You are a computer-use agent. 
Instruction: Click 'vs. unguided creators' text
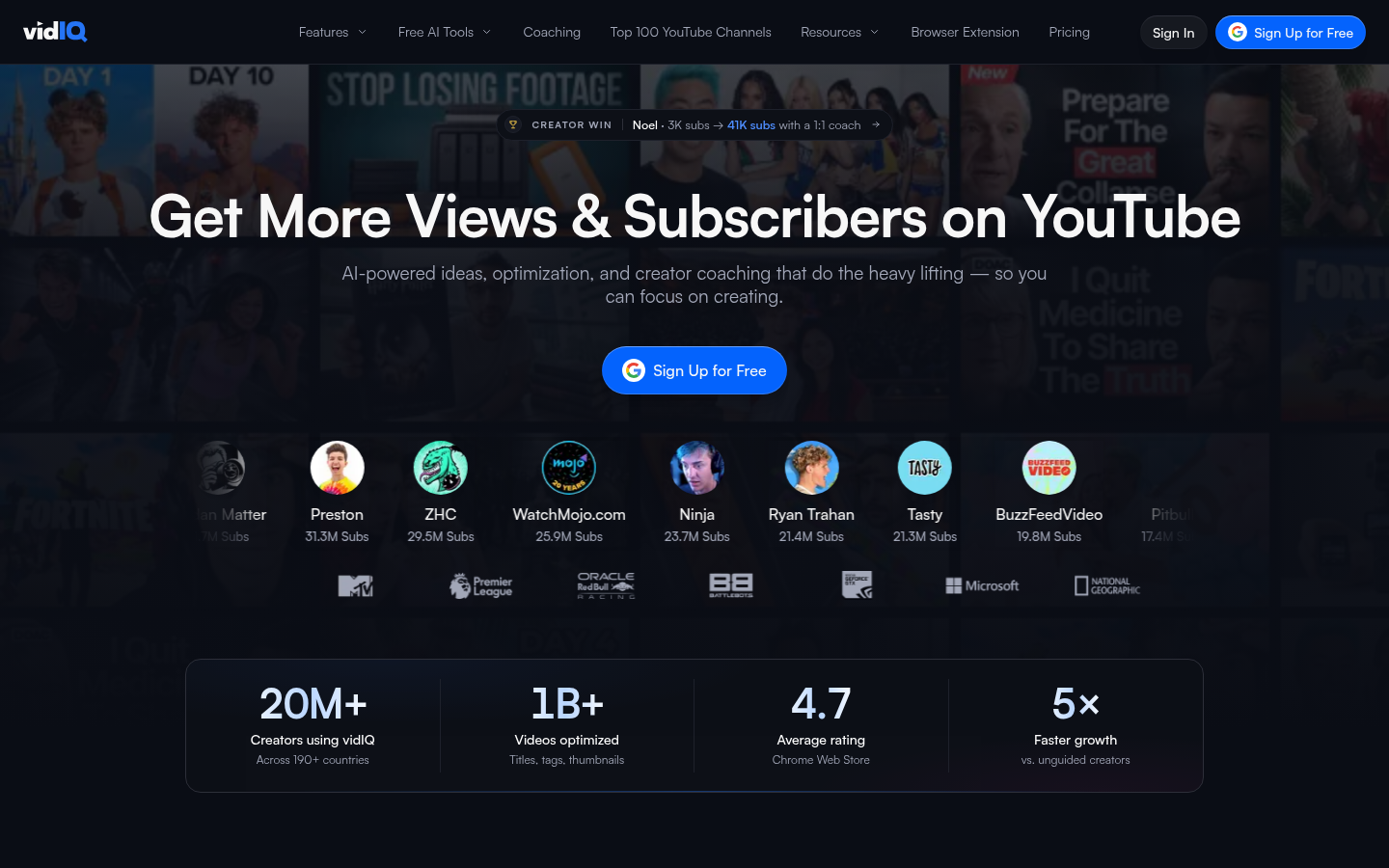[x=1076, y=760]
